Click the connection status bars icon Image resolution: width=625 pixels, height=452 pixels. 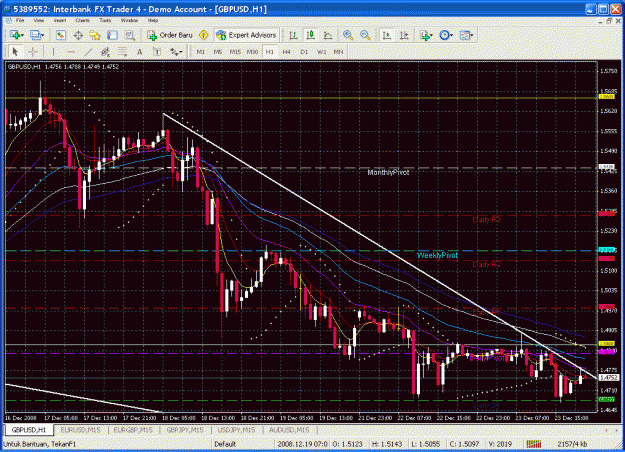[533, 444]
